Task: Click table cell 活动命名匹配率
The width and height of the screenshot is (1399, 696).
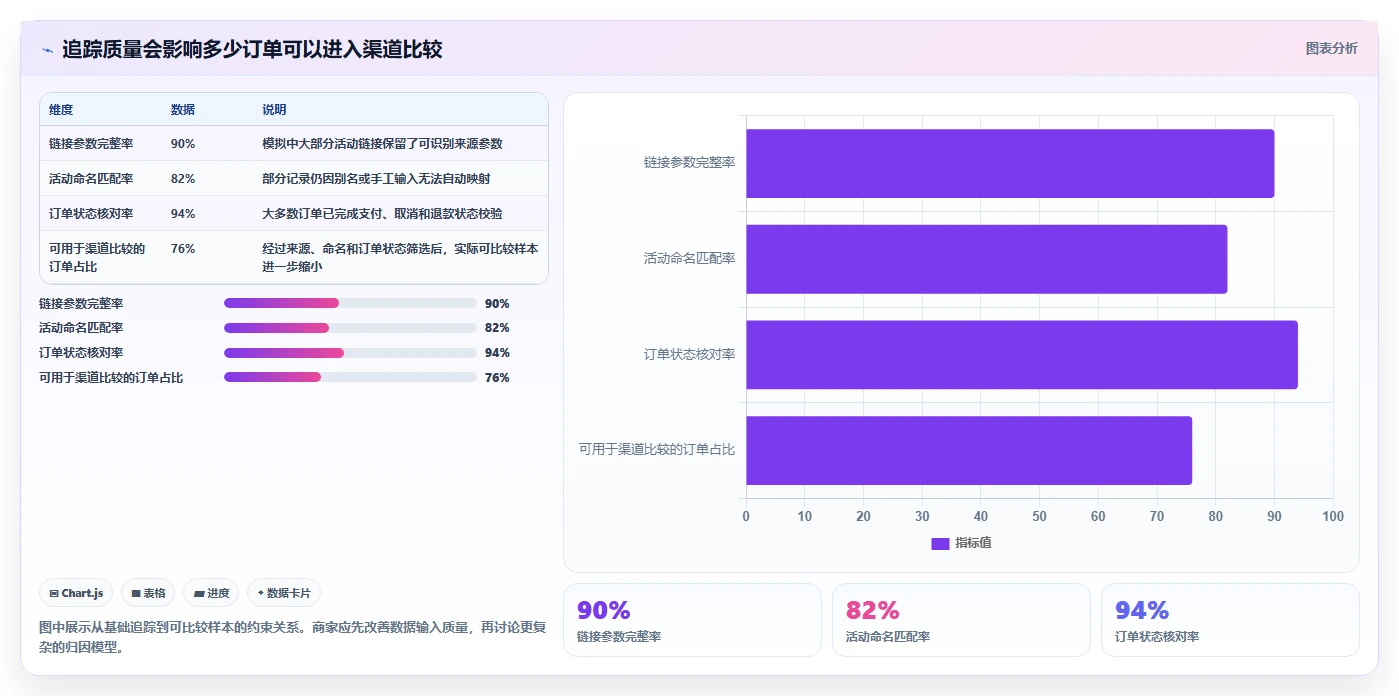Action: (91, 179)
